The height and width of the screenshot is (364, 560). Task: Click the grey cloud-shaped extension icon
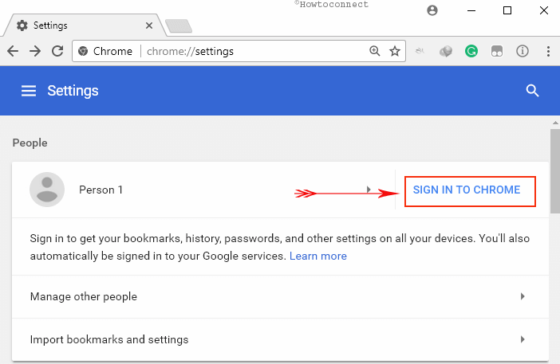click(x=446, y=52)
